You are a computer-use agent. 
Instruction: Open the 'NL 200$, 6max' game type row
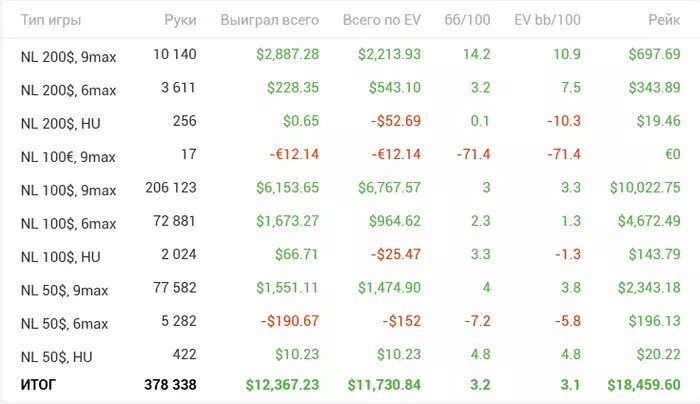coord(68,90)
